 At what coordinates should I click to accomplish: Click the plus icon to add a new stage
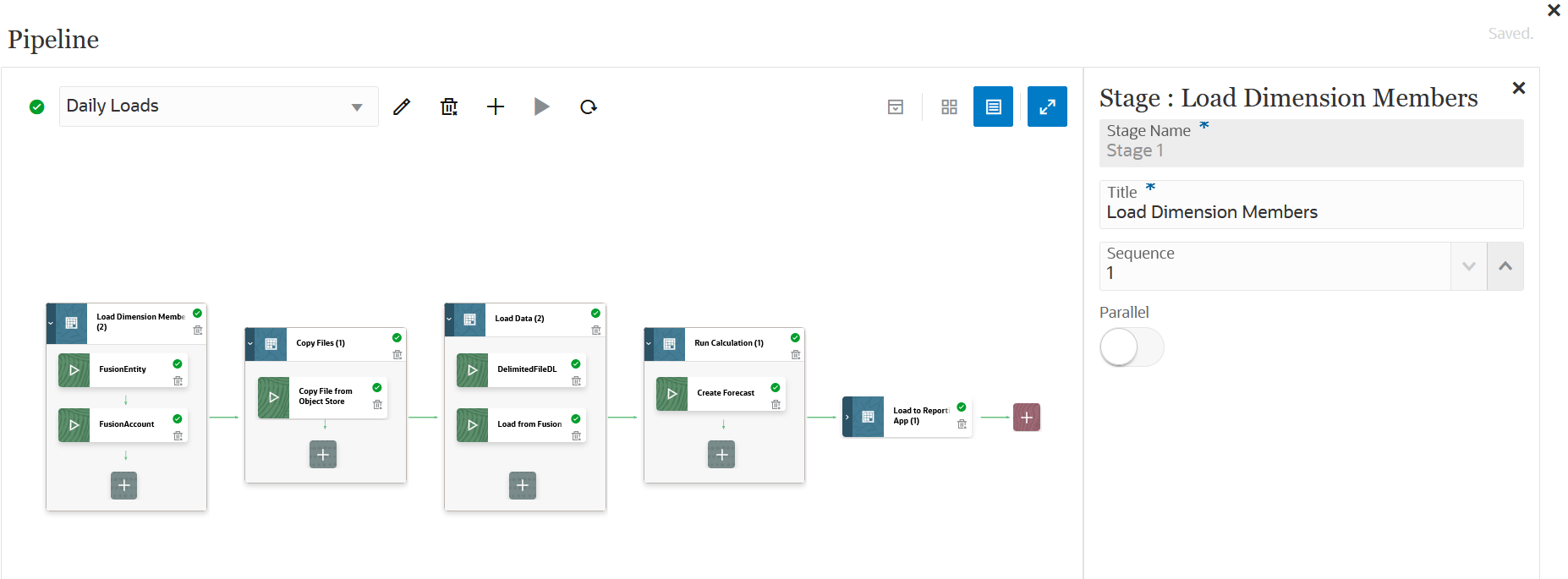coord(495,106)
